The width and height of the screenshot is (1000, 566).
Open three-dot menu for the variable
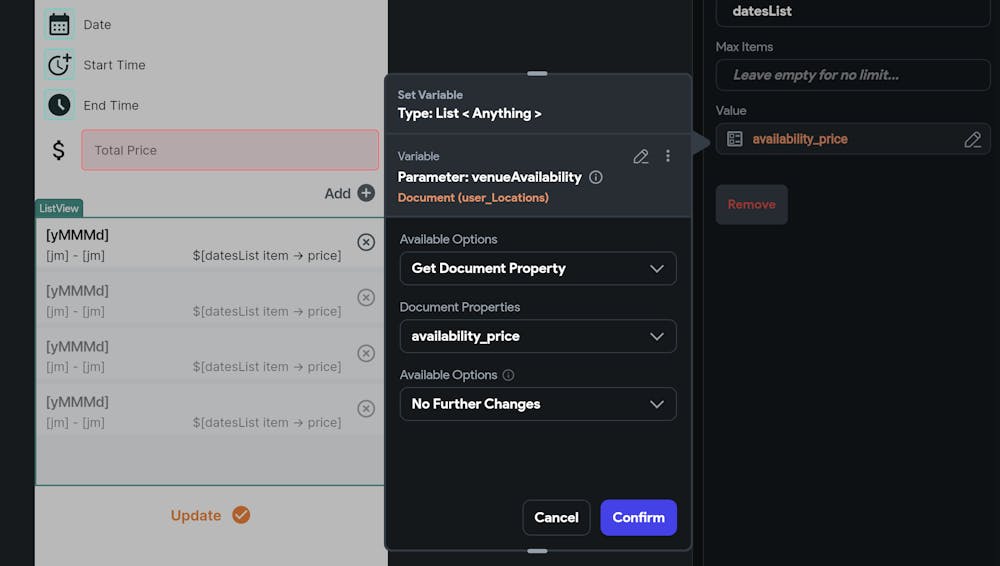[668, 156]
